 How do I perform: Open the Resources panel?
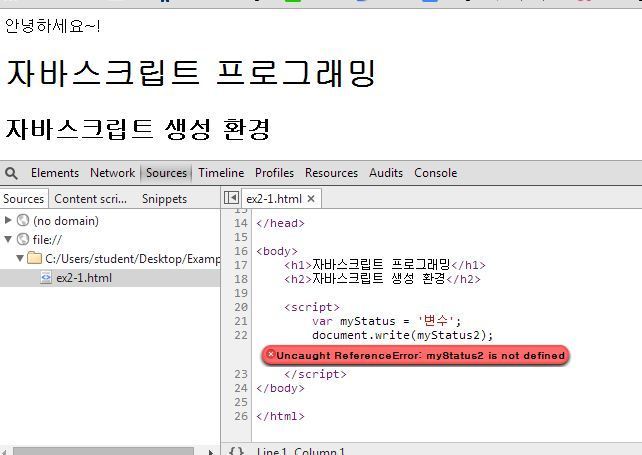(x=331, y=173)
